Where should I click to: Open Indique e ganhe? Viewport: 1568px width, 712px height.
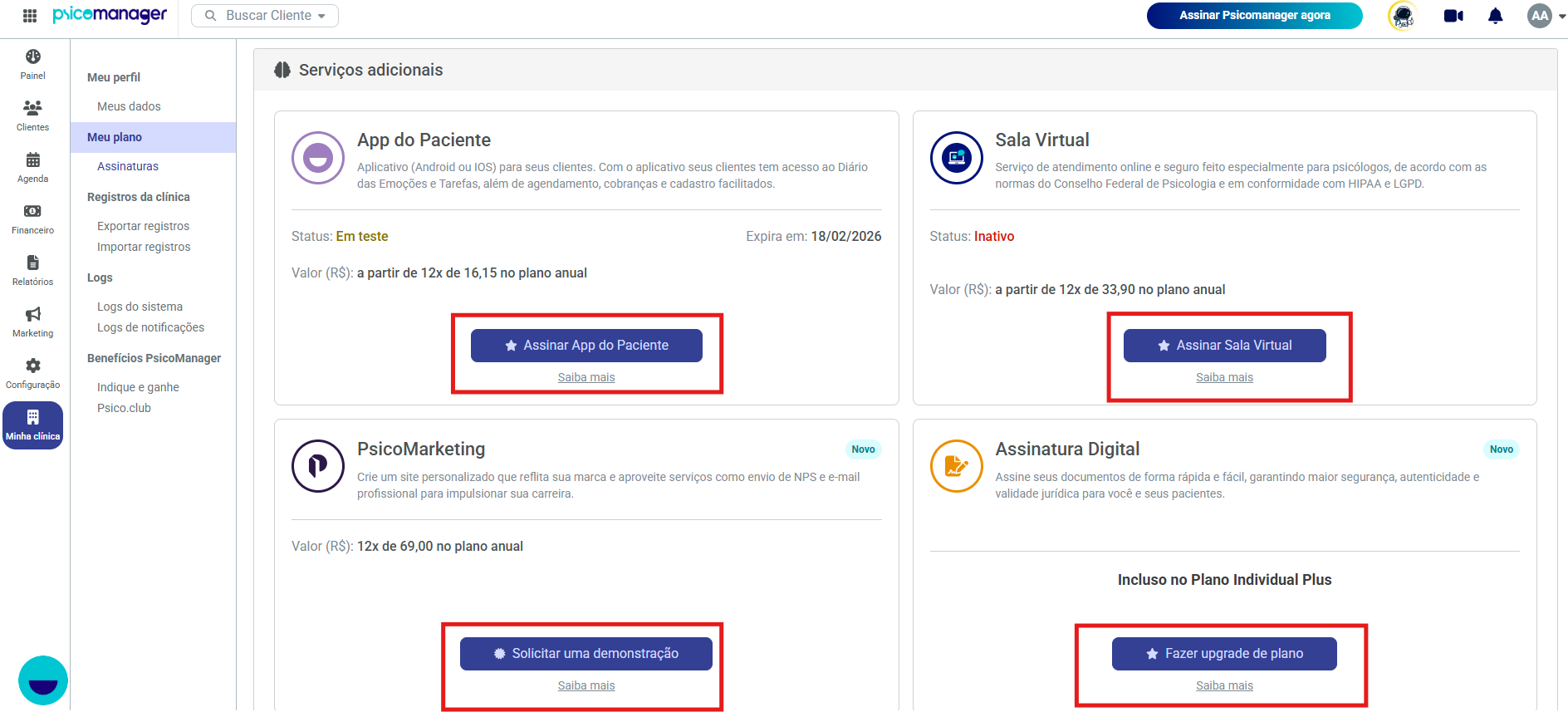(138, 387)
